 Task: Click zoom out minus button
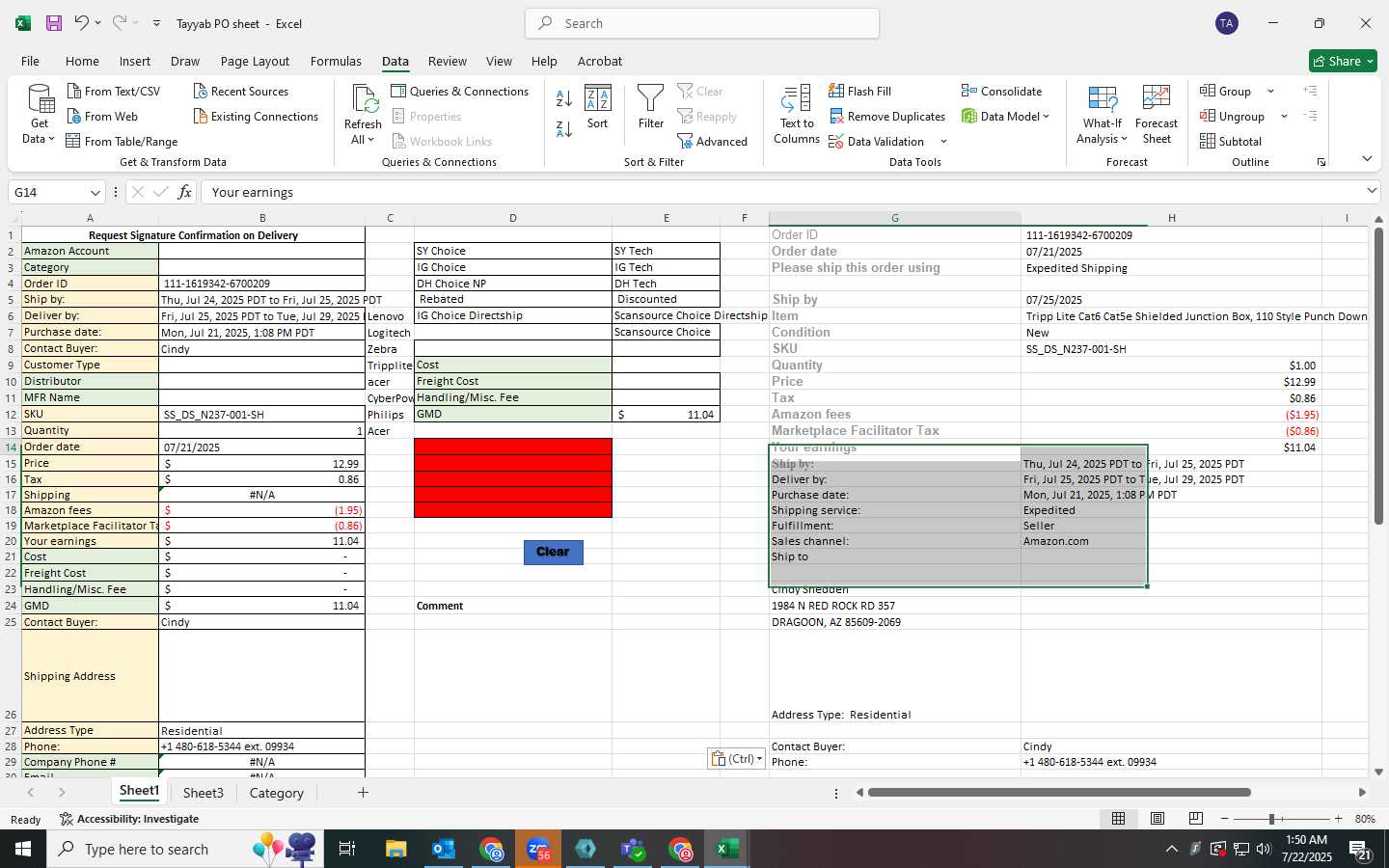click(x=1224, y=819)
